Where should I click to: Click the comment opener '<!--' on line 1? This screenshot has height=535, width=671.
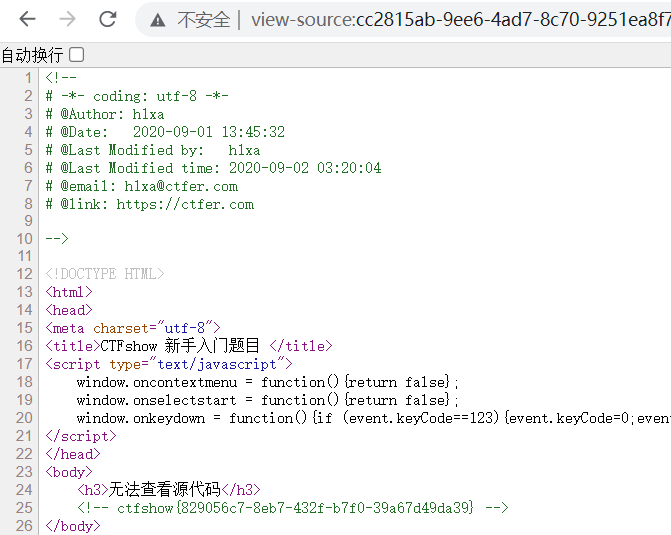pos(61,78)
